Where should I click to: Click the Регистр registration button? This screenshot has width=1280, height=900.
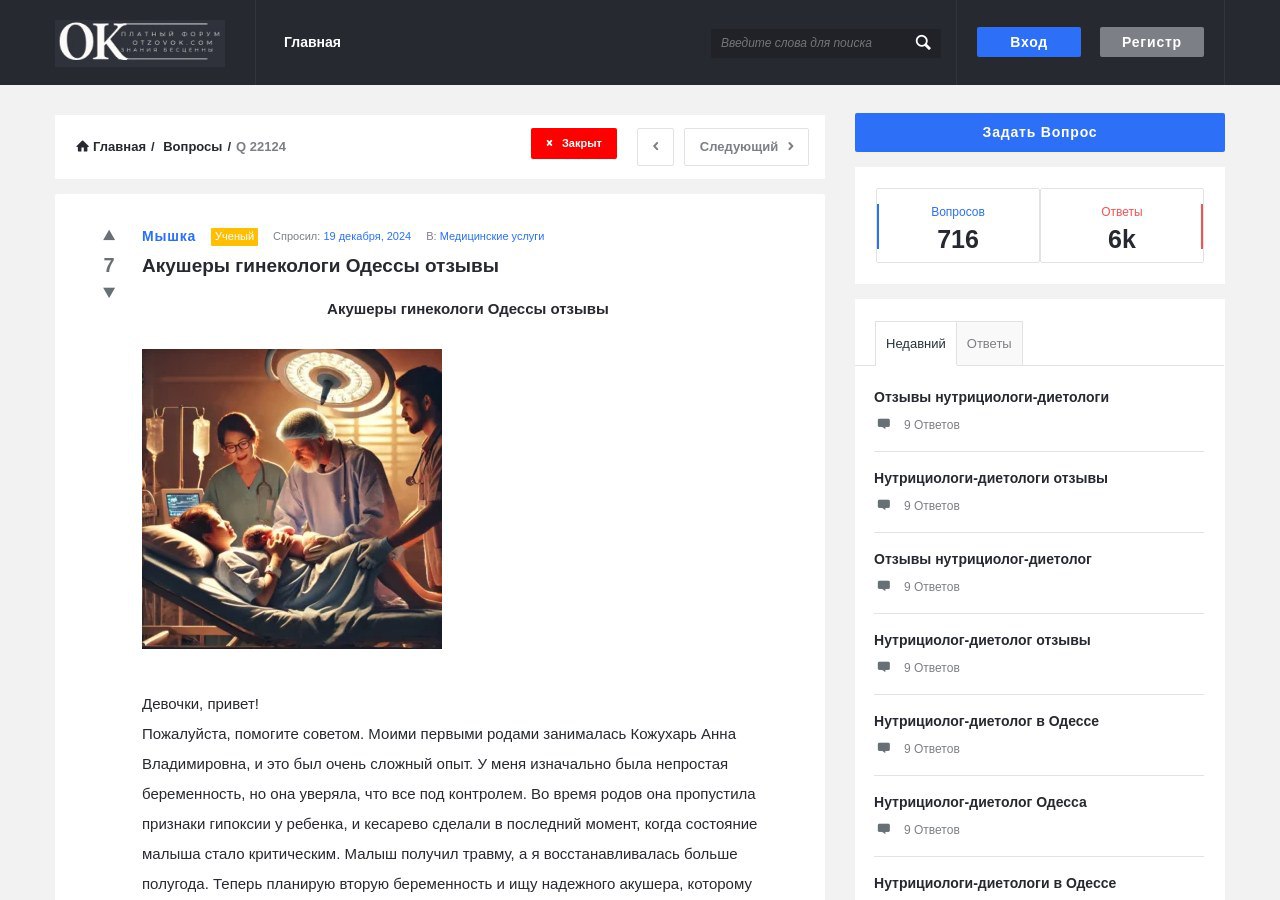(x=1152, y=42)
